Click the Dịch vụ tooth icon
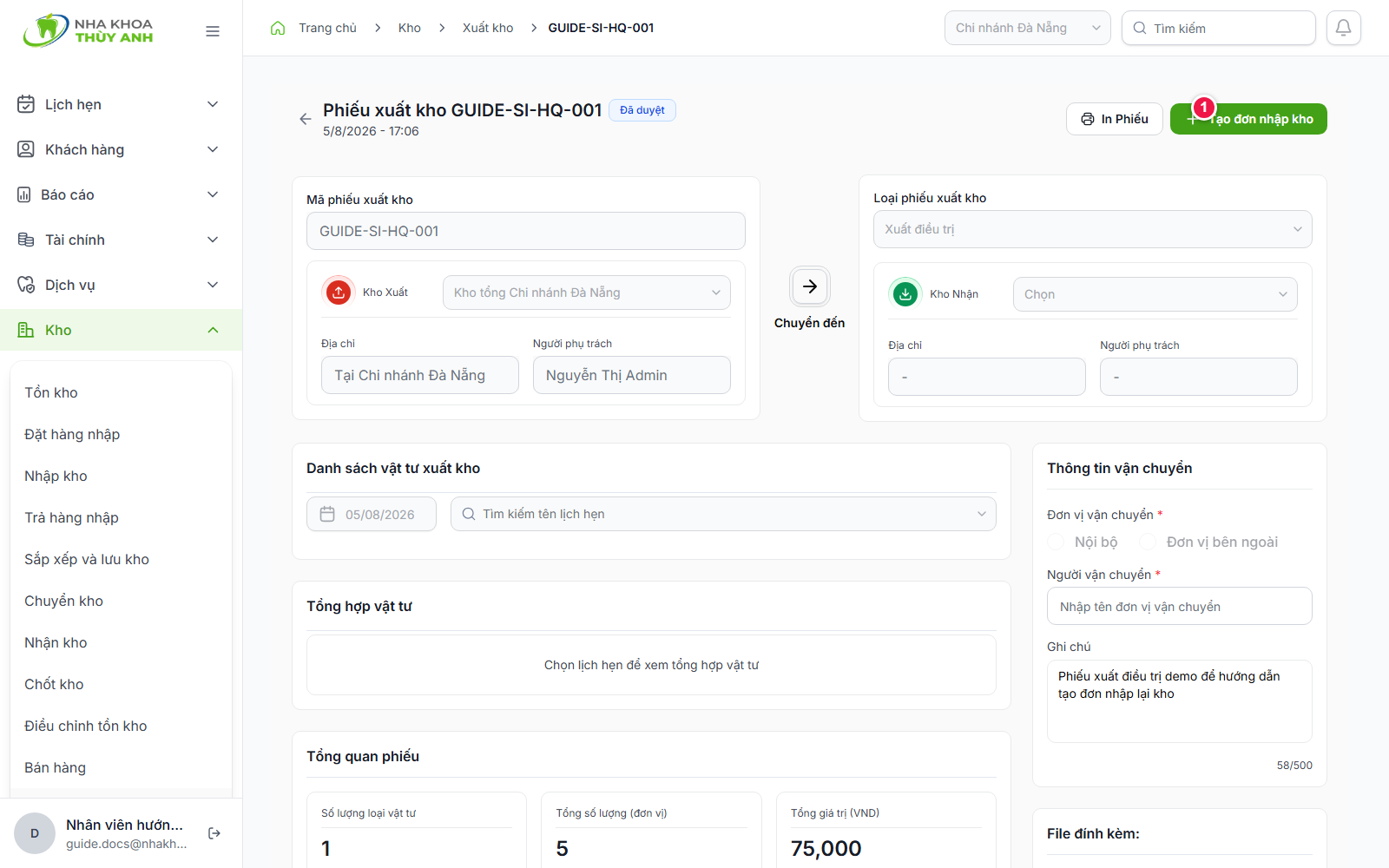This screenshot has height=868, width=1389. tap(26, 285)
